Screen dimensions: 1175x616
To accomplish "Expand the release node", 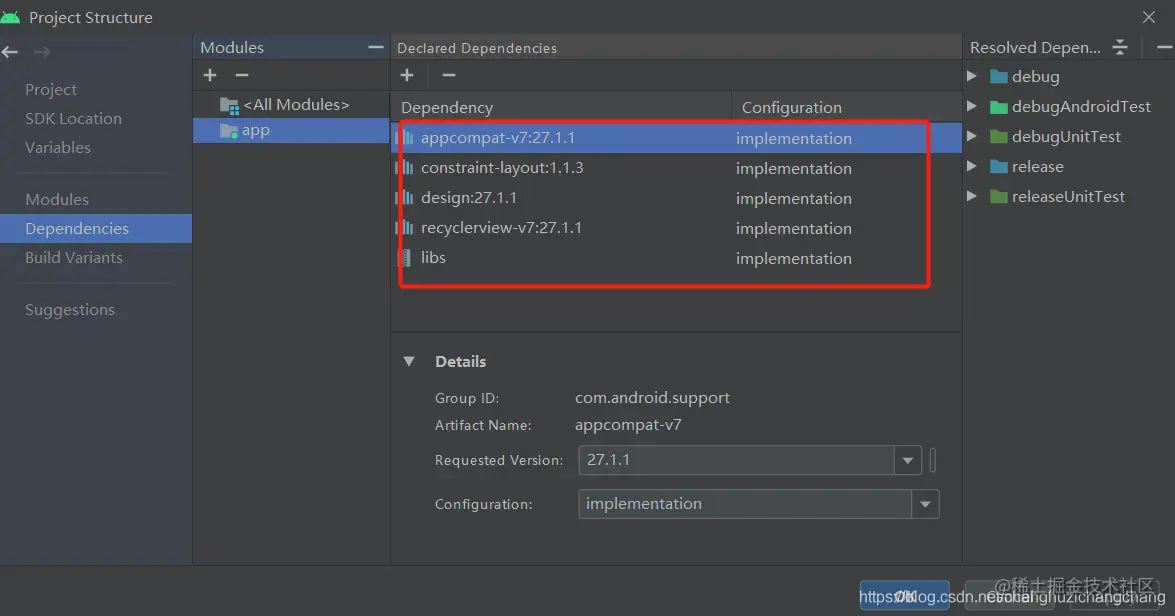I will (x=972, y=166).
